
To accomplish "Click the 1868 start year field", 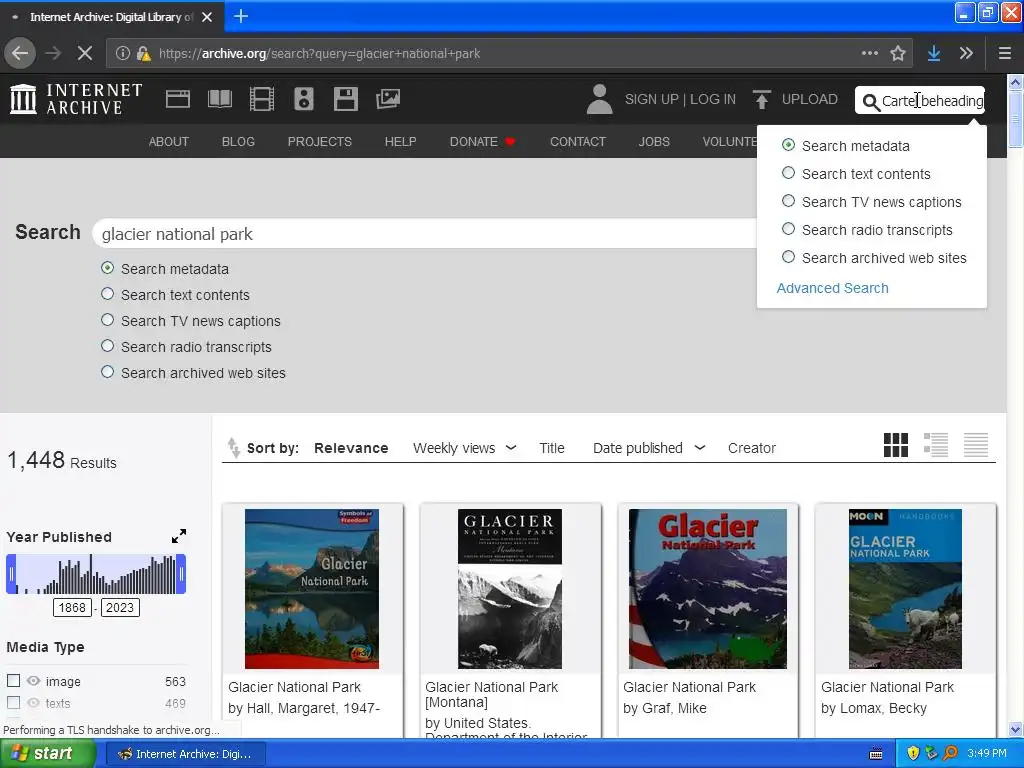I will pos(72,607).
